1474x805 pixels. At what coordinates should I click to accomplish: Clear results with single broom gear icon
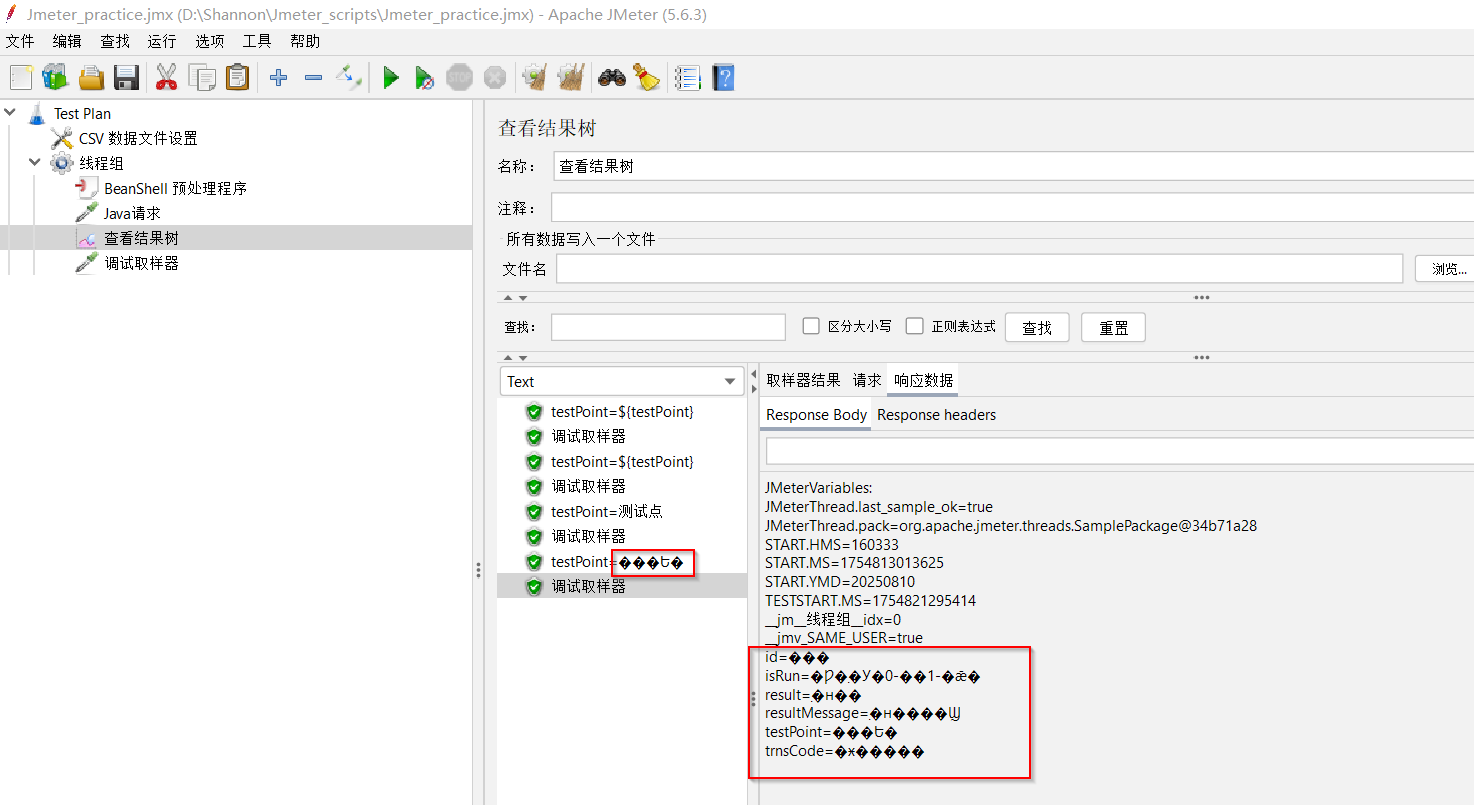pyautogui.click(x=535, y=77)
